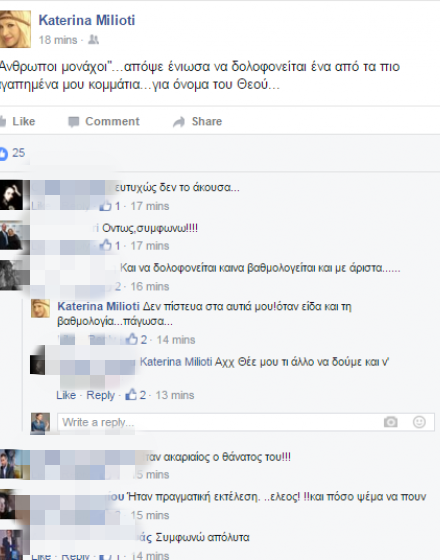
Task: Click the thumbs-up icon on the 14 mins reply
Action: (x=131, y=339)
